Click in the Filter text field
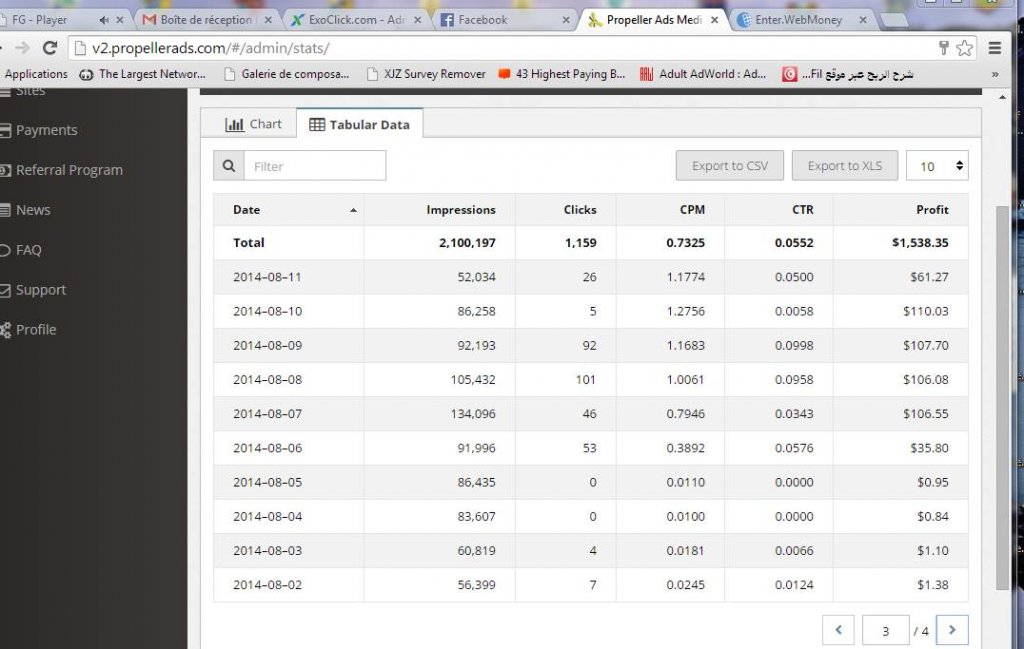This screenshot has height=649, width=1024. pos(314,166)
